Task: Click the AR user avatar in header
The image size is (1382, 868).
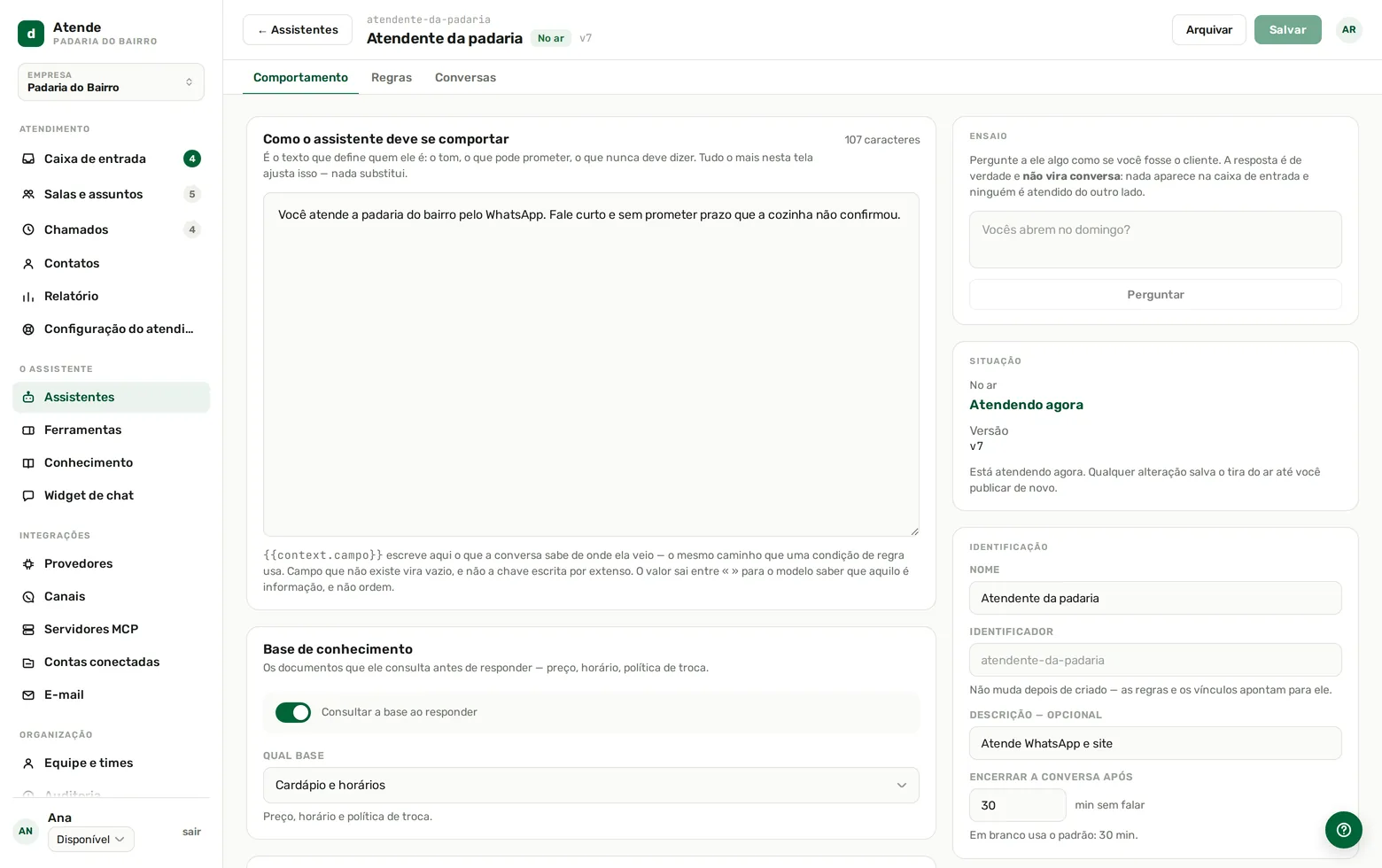Action: point(1349,30)
